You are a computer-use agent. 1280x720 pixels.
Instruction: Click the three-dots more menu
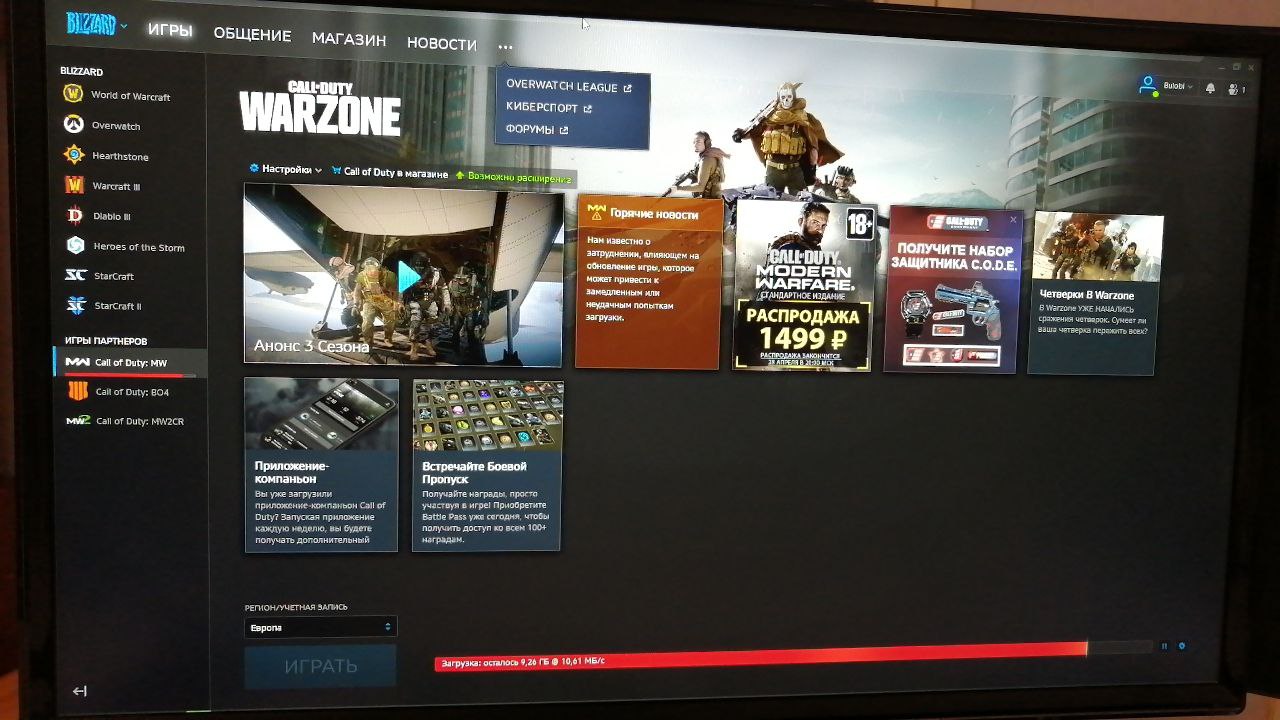click(x=505, y=47)
